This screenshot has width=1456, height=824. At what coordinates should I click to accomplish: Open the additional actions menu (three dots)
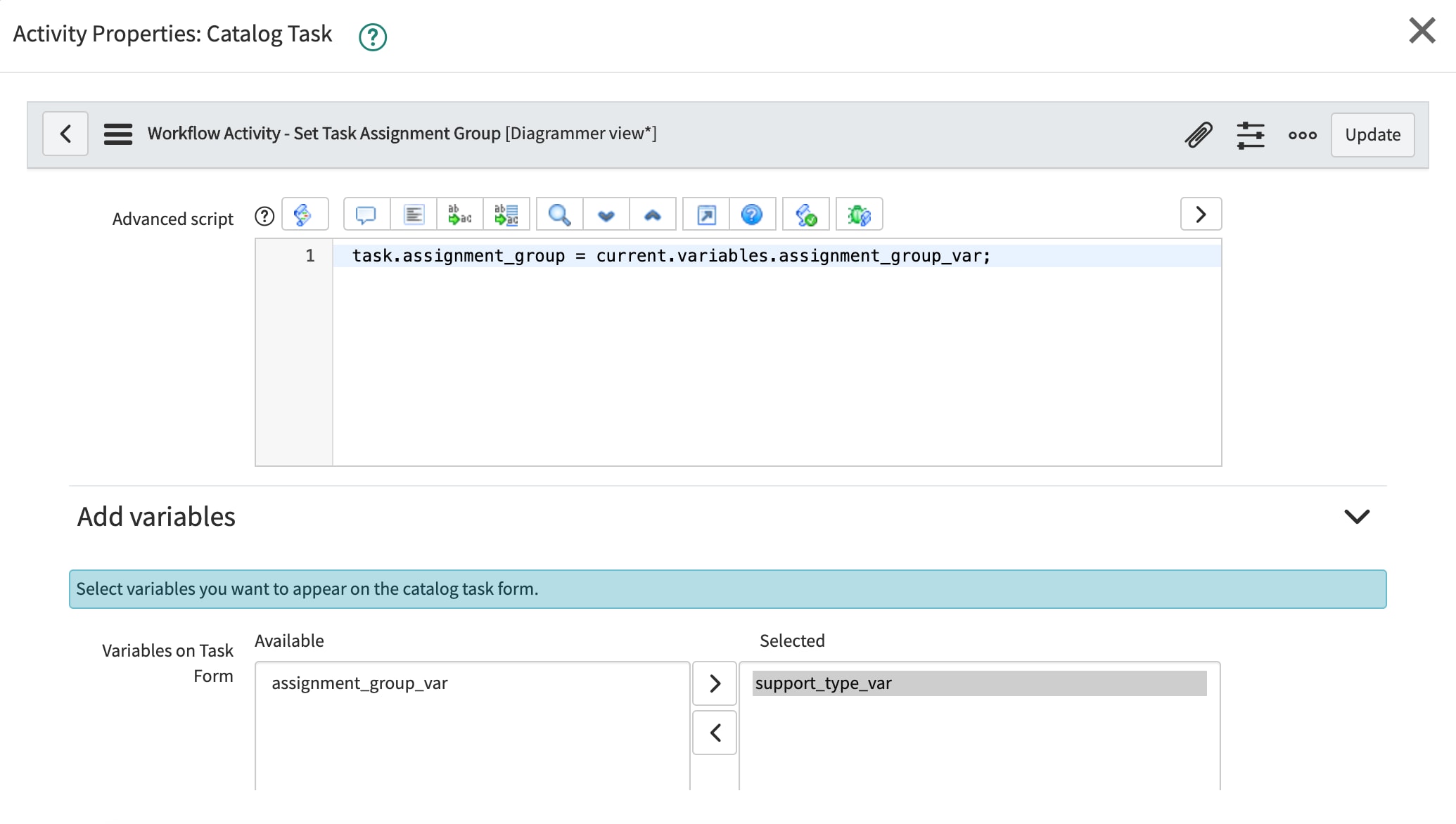[x=1302, y=136]
